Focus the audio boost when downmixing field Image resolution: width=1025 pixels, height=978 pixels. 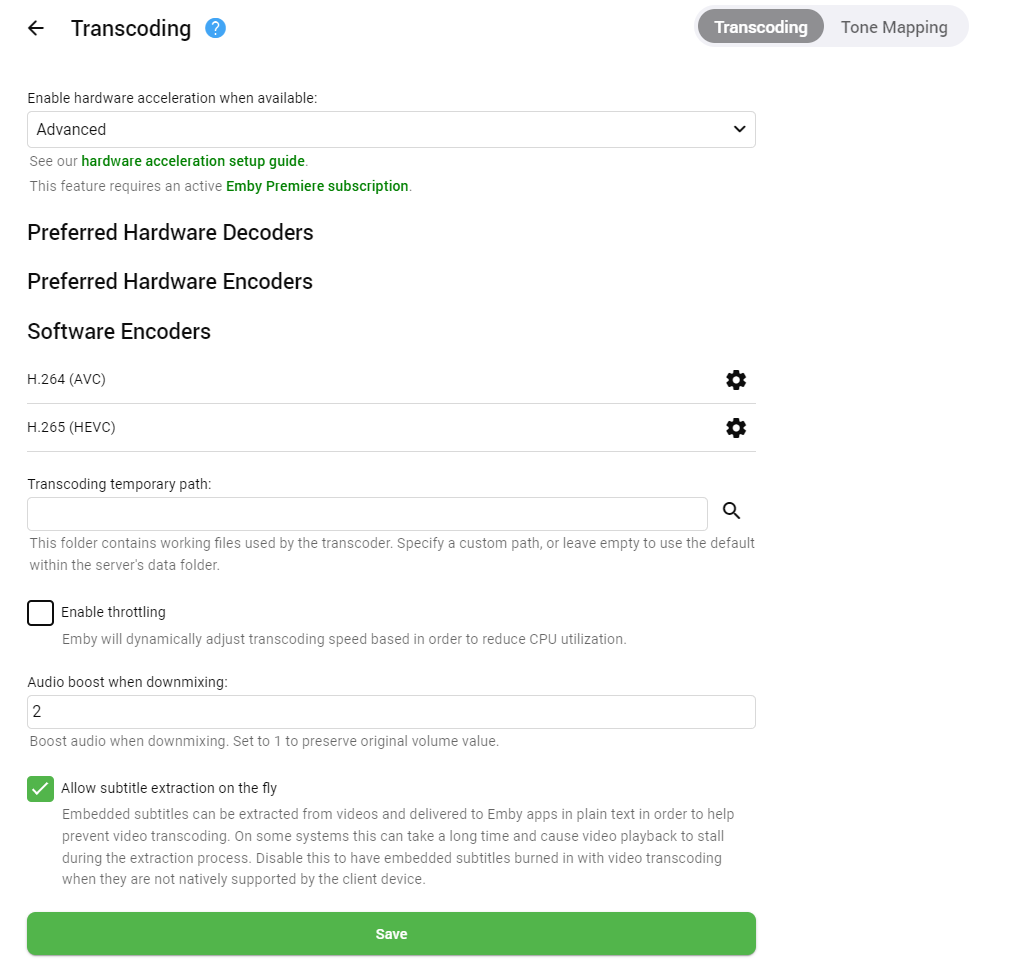(391, 712)
